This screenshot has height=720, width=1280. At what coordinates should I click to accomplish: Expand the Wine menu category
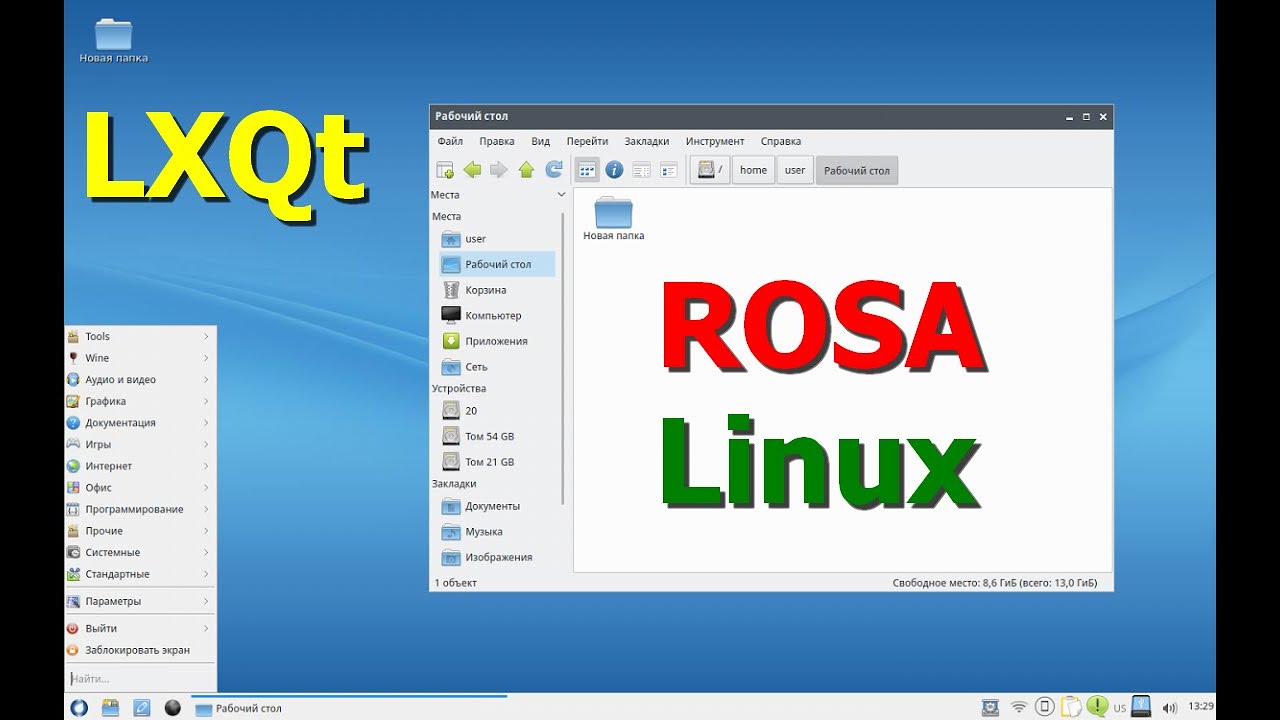[x=140, y=358]
